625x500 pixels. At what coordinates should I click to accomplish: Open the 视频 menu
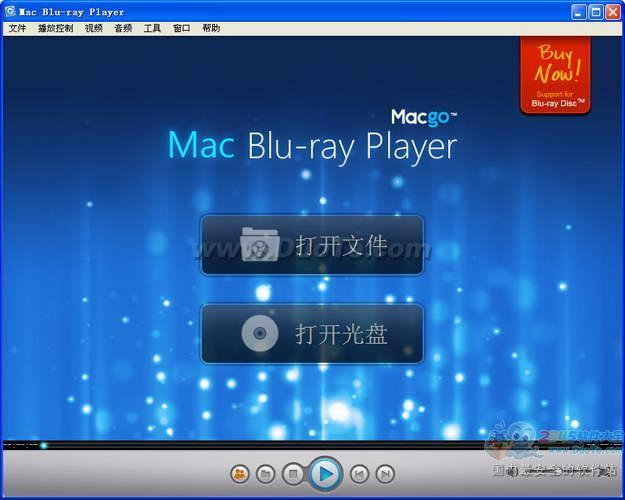point(94,28)
